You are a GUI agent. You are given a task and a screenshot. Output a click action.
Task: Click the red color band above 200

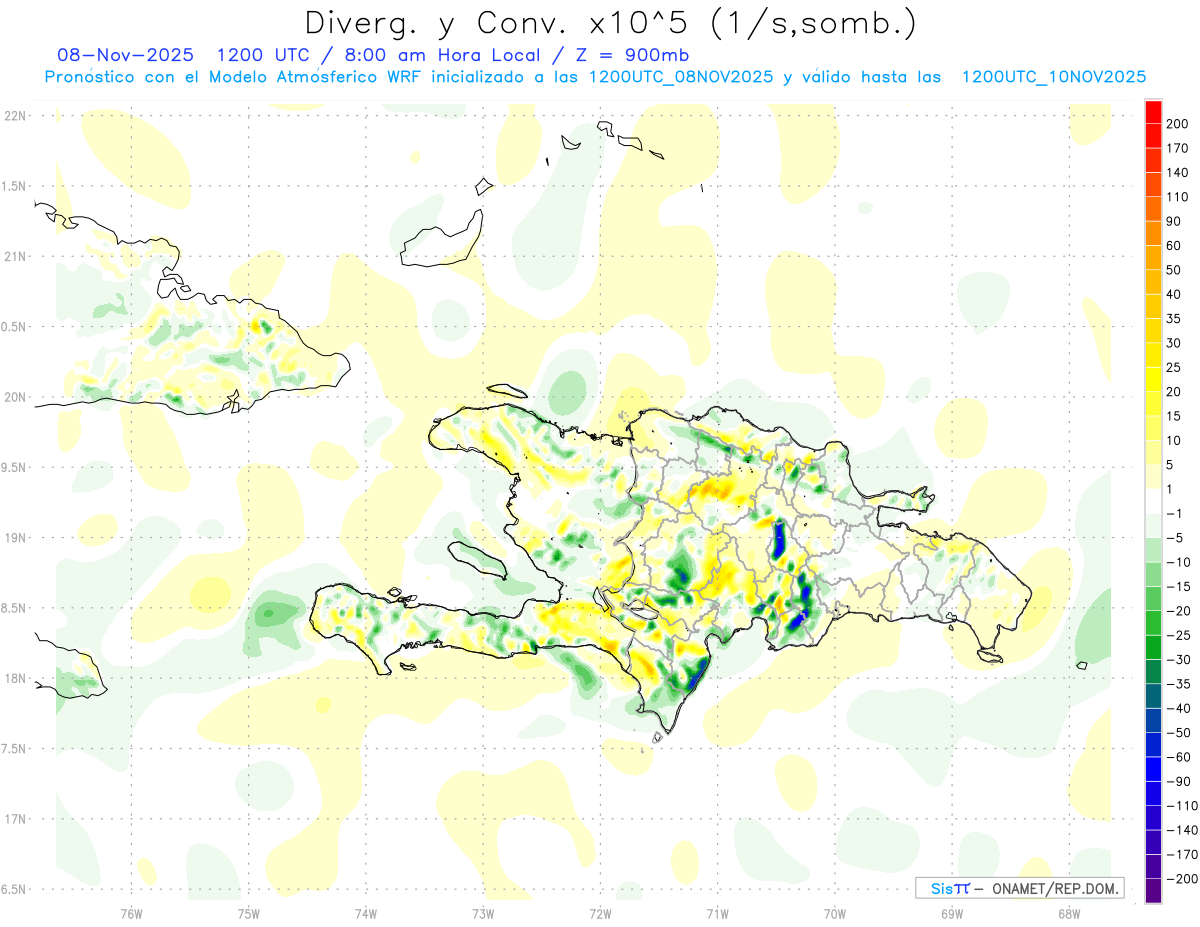1154,112
